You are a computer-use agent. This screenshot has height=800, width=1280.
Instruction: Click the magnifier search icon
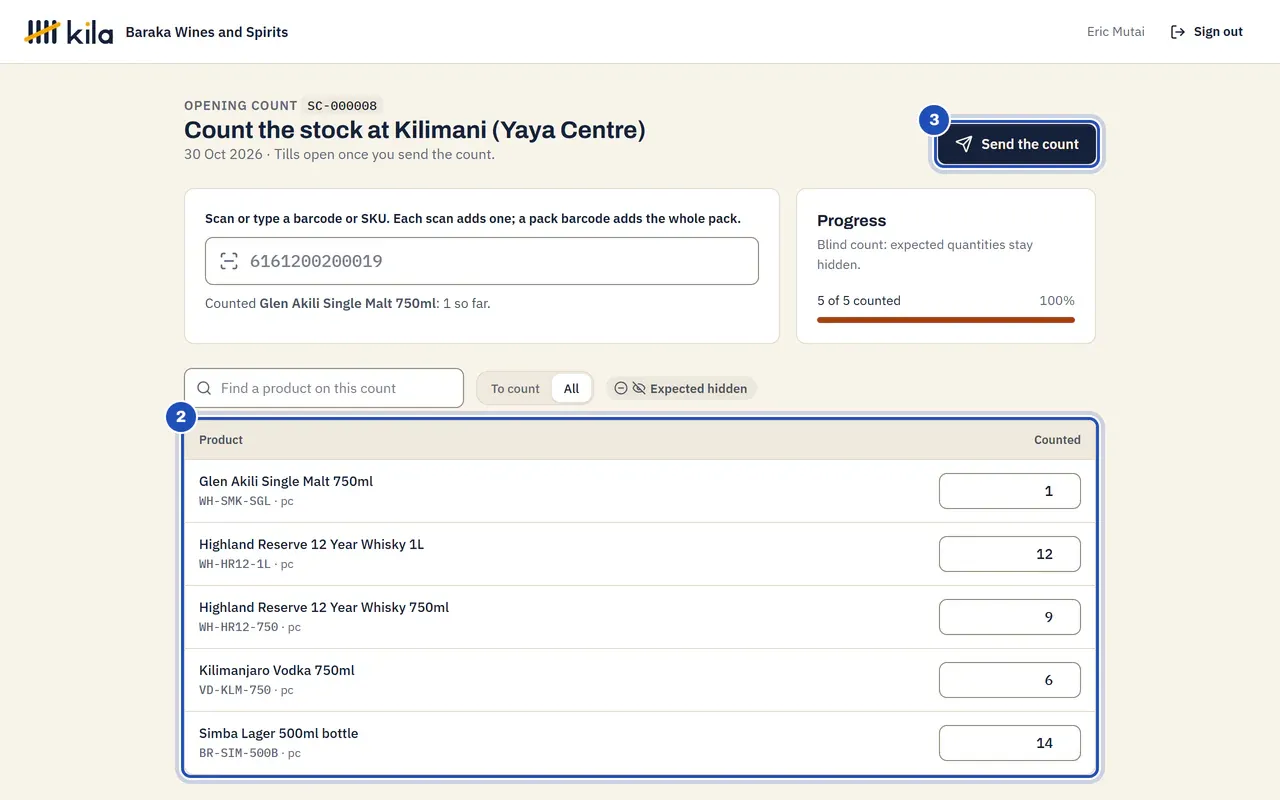pos(204,388)
